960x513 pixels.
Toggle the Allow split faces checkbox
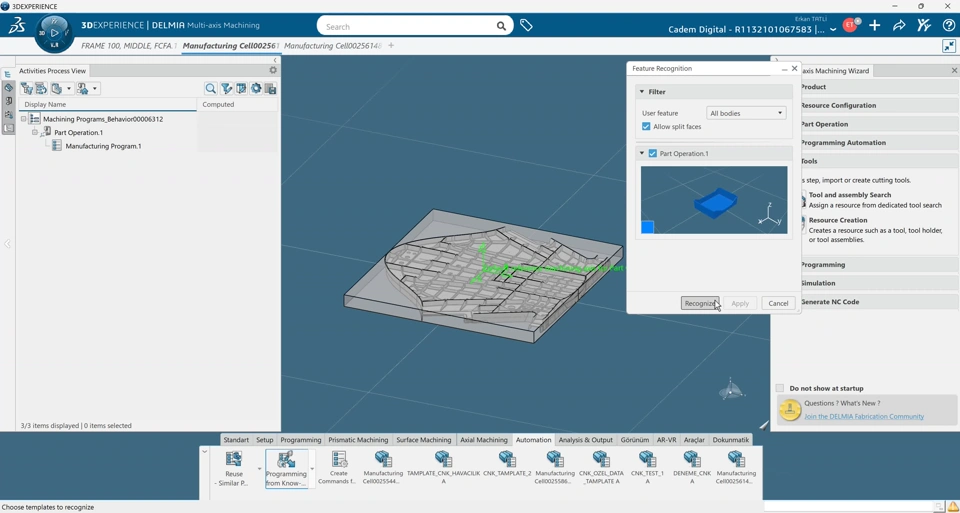646,127
